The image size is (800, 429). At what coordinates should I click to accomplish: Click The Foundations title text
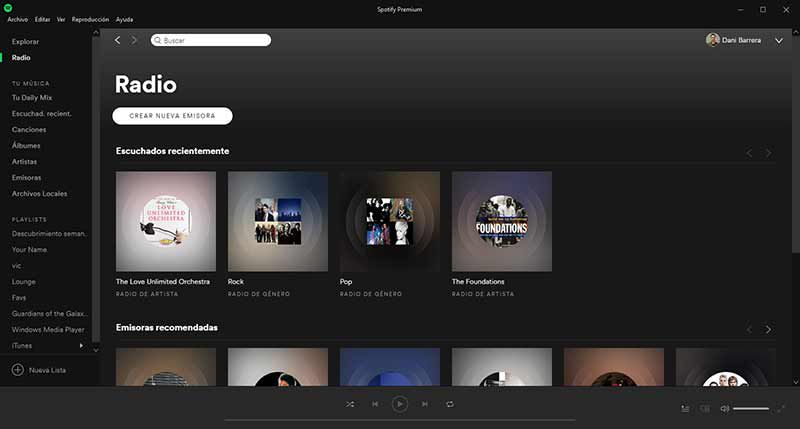(478, 282)
